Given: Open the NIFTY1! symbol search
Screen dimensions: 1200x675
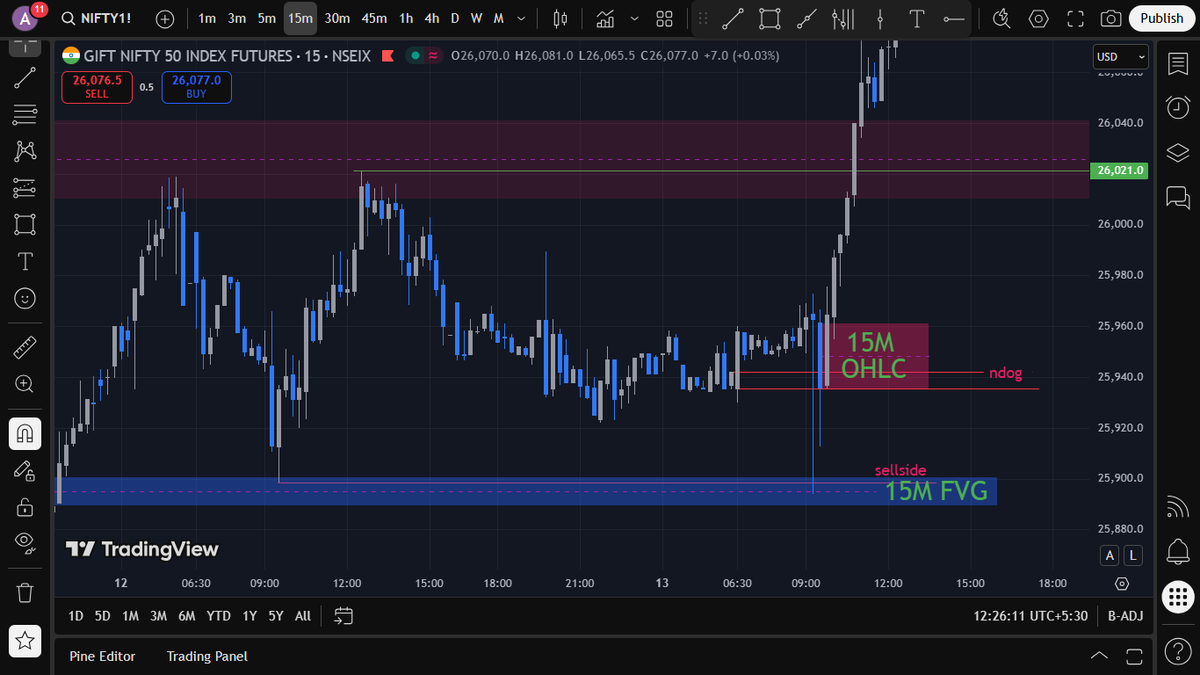Looking at the screenshot, I should point(97,19).
